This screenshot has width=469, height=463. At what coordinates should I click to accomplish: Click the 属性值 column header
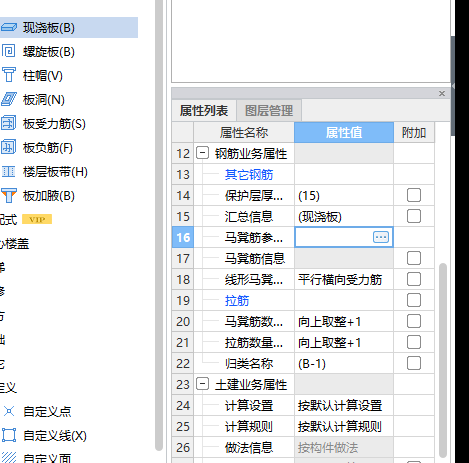[344, 132]
